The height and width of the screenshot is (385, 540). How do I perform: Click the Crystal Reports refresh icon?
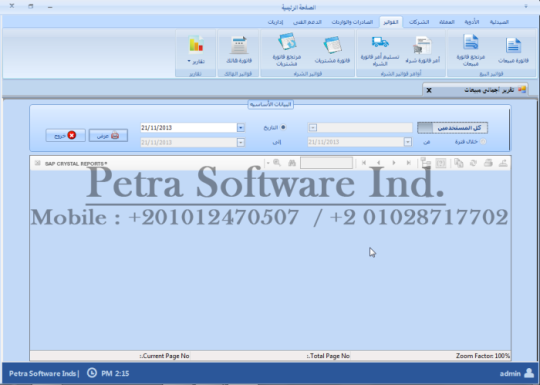(x=473, y=163)
